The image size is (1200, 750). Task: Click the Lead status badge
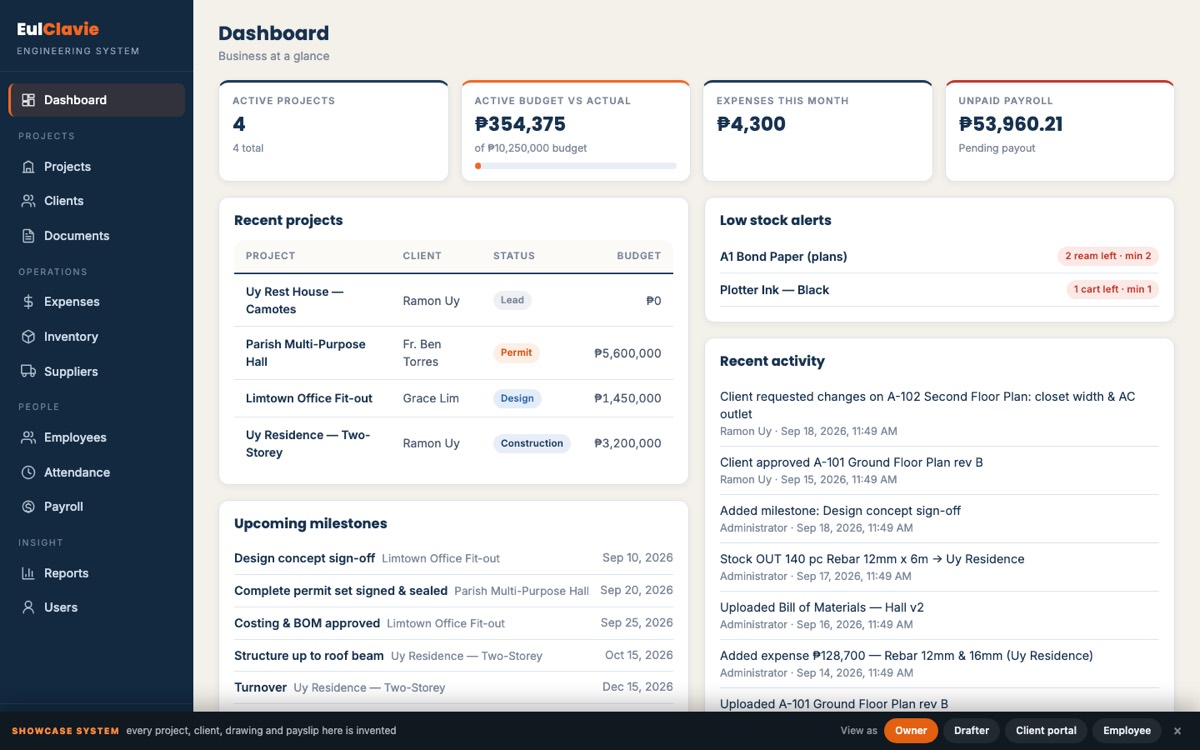coord(512,300)
